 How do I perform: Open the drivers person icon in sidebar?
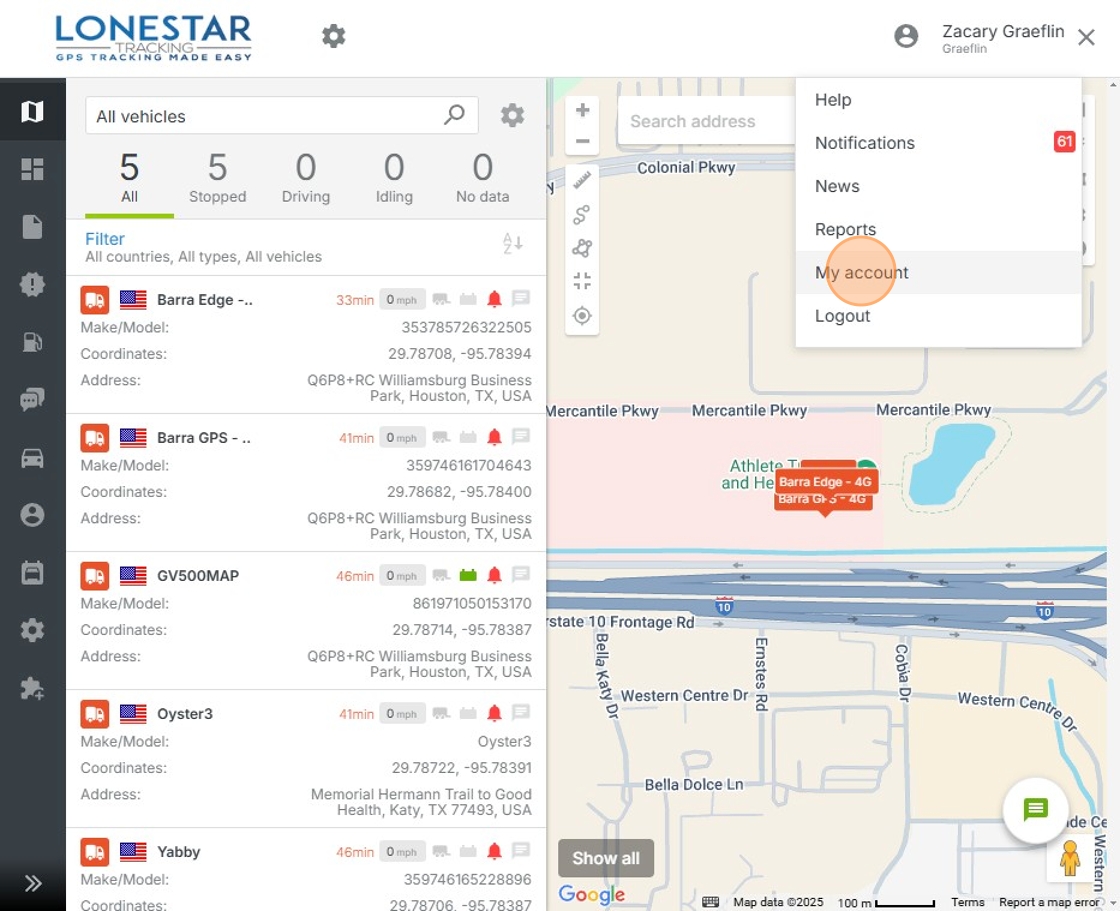point(32,514)
